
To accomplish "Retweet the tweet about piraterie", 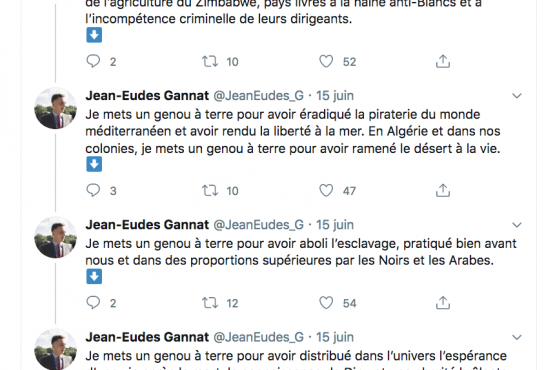I will 210,190.
